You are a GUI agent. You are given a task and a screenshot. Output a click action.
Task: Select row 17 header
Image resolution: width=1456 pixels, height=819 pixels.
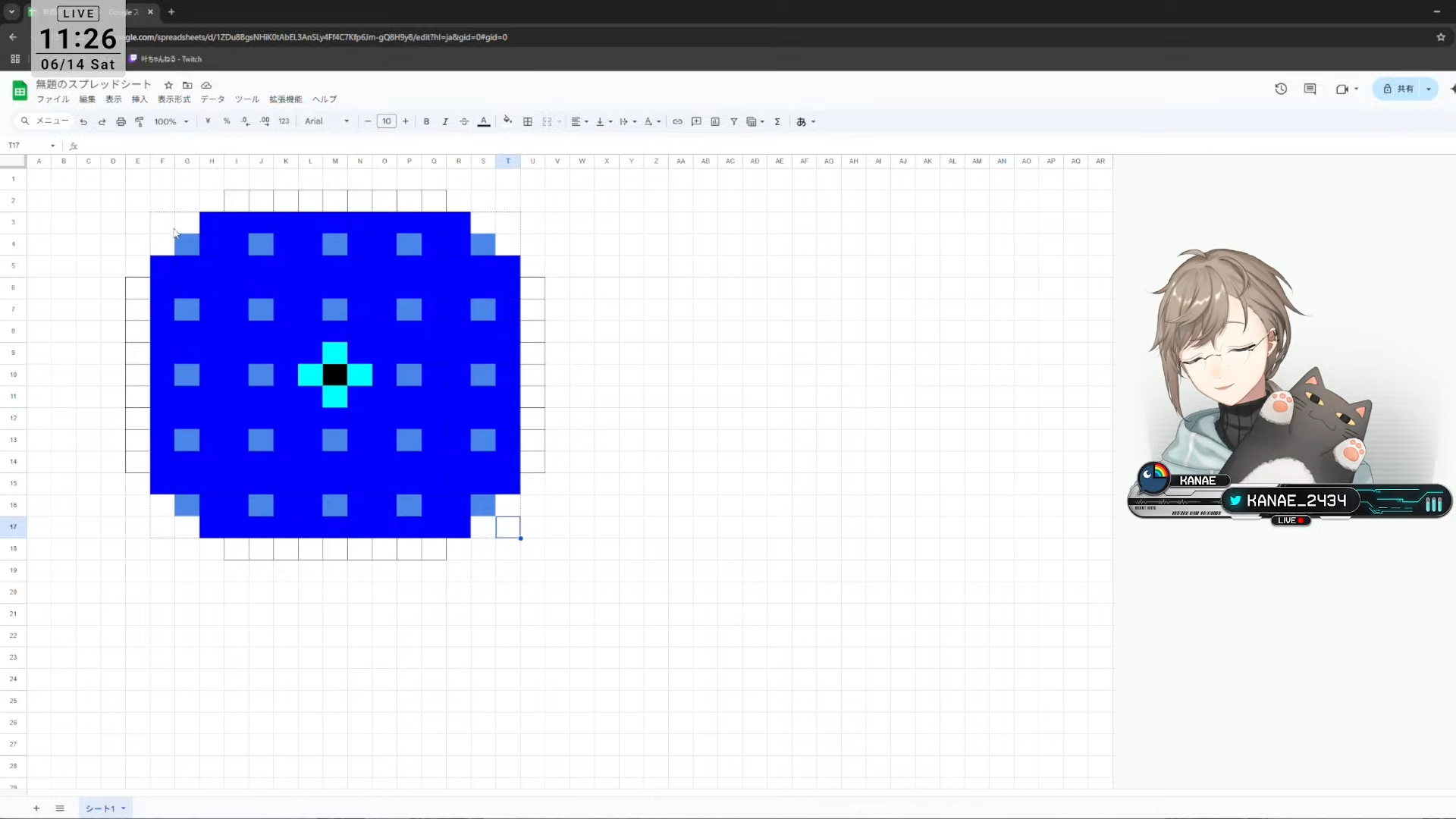pos(13,526)
